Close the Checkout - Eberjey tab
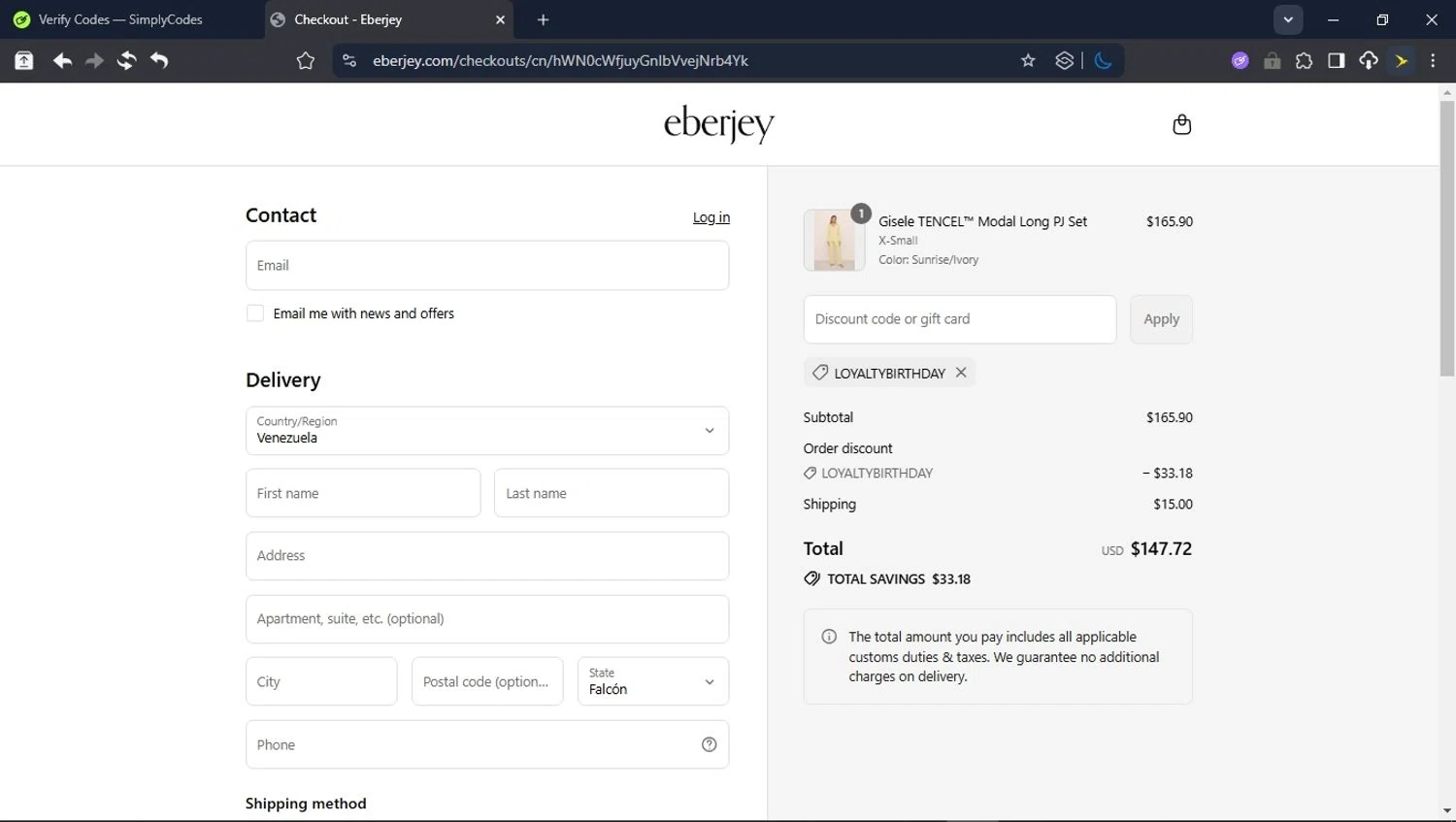Viewport: 1456px width, 822px height. click(x=500, y=19)
